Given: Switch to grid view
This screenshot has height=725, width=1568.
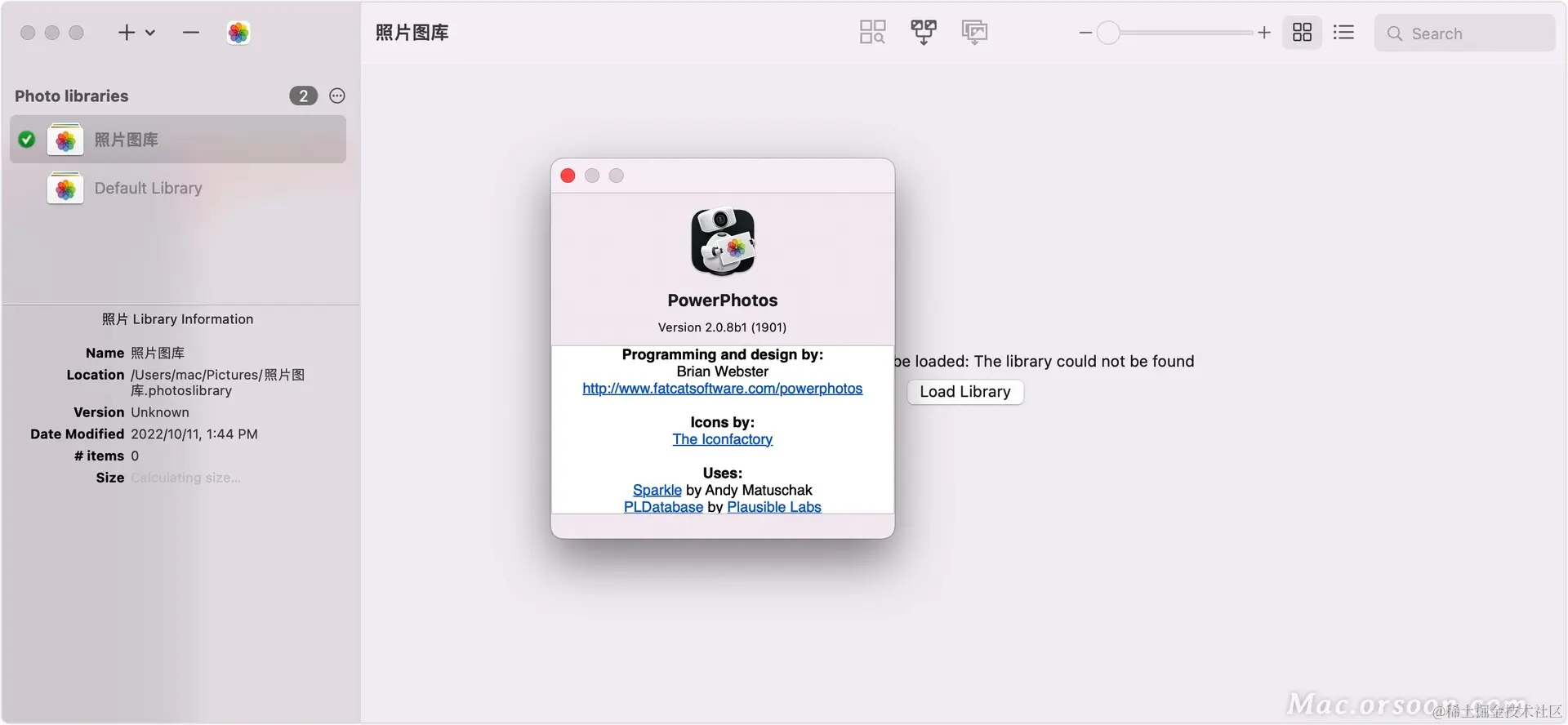Looking at the screenshot, I should click(1303, 33).
